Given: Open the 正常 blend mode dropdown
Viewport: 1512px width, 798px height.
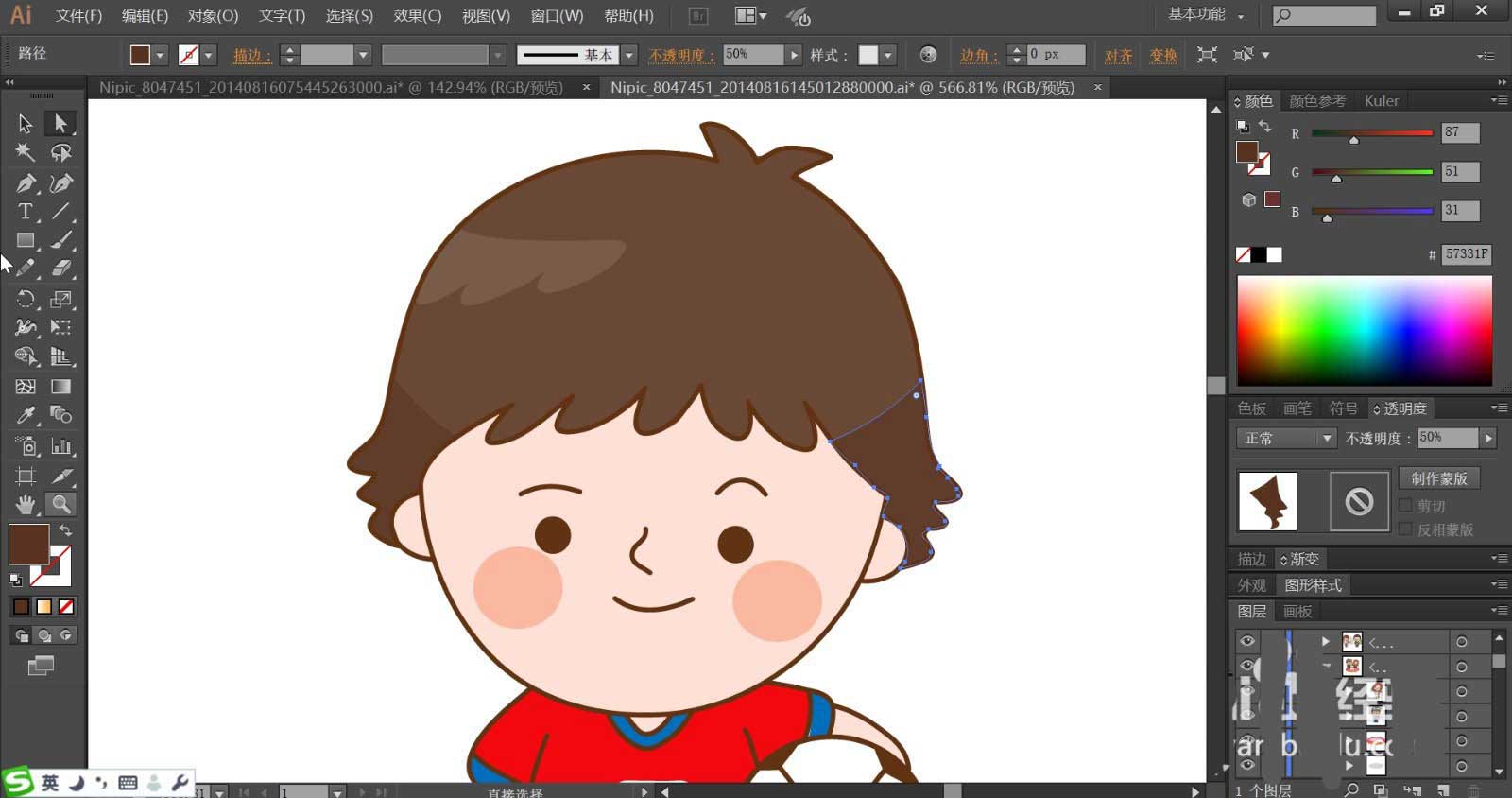Looking at the screenshot, I should pyautogui.click(x=1286, y=439).
